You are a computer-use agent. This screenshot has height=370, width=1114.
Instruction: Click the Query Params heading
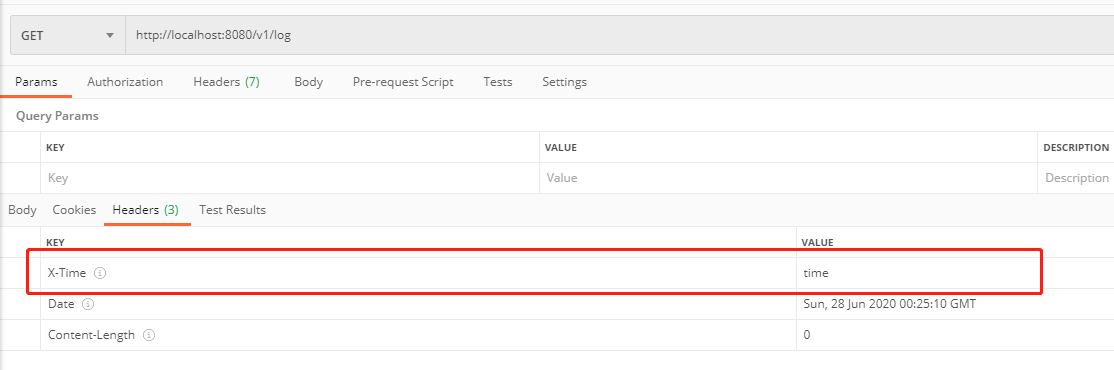(x=58, y=116)
